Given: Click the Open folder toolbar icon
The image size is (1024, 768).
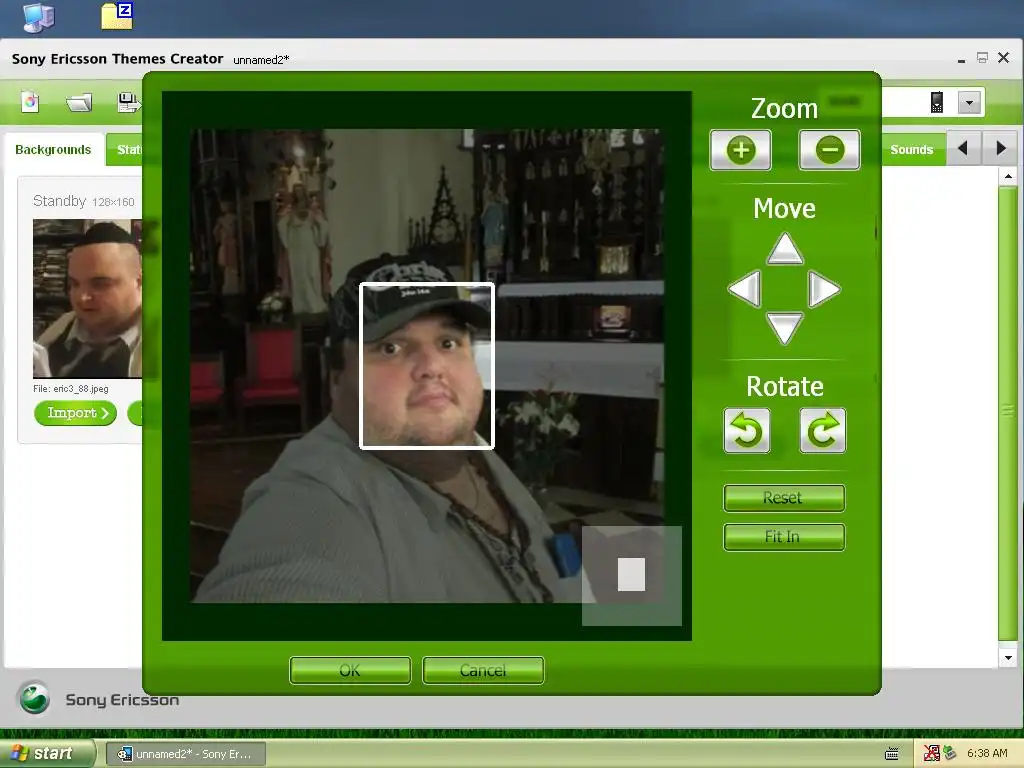Looking at the screenshot, I should [x=79, y=103].
